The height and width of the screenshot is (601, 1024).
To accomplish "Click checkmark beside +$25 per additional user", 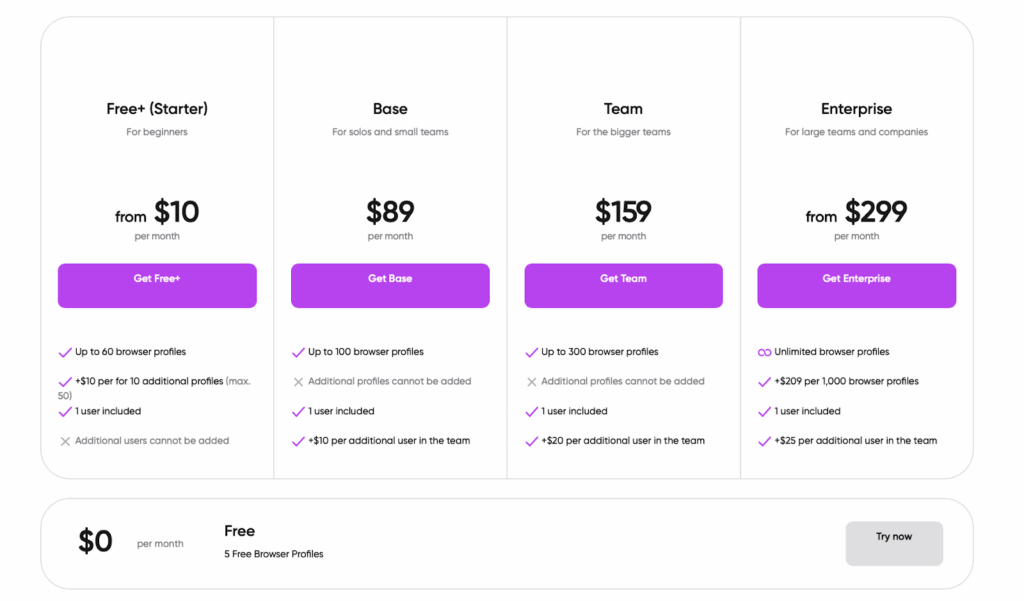I will pyautogui.click(x=765, y=441).
